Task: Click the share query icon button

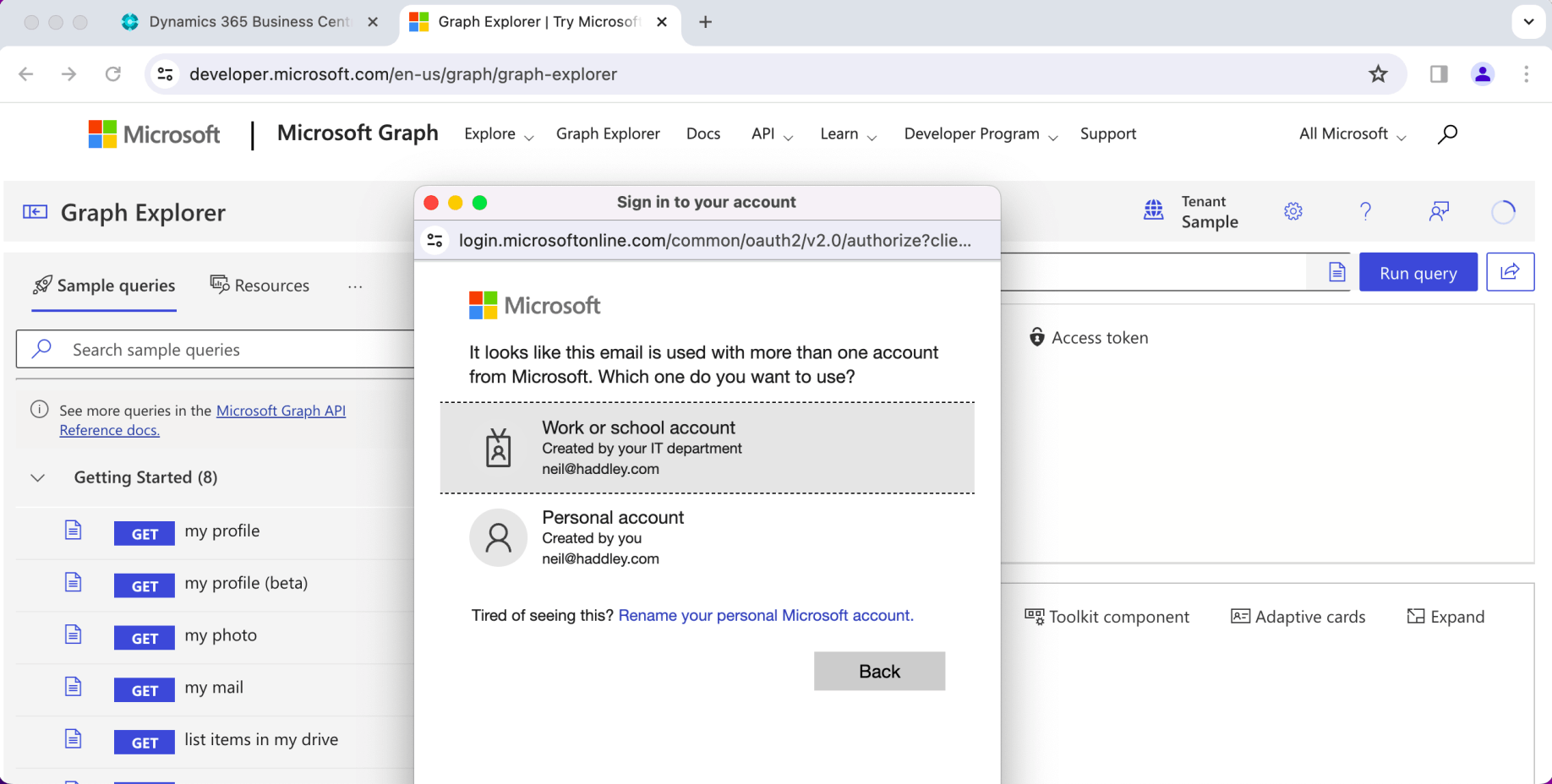Action: [1510, 272]
